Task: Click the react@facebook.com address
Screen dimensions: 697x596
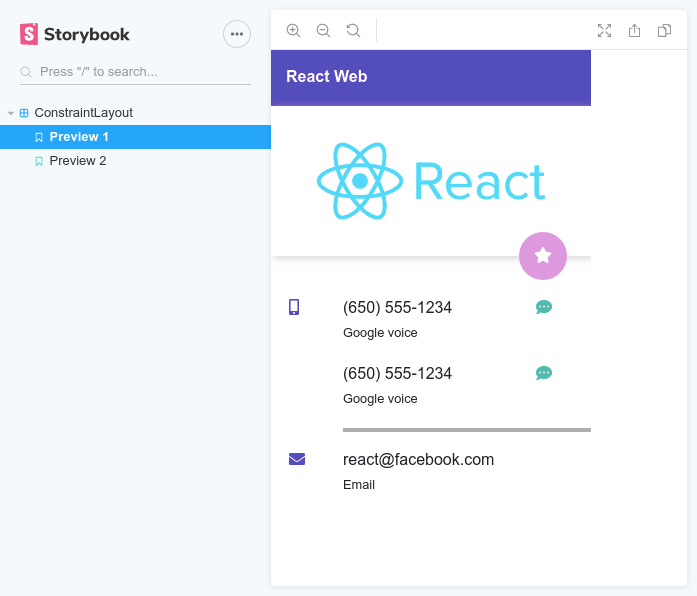Action: [x=418, y=460]
